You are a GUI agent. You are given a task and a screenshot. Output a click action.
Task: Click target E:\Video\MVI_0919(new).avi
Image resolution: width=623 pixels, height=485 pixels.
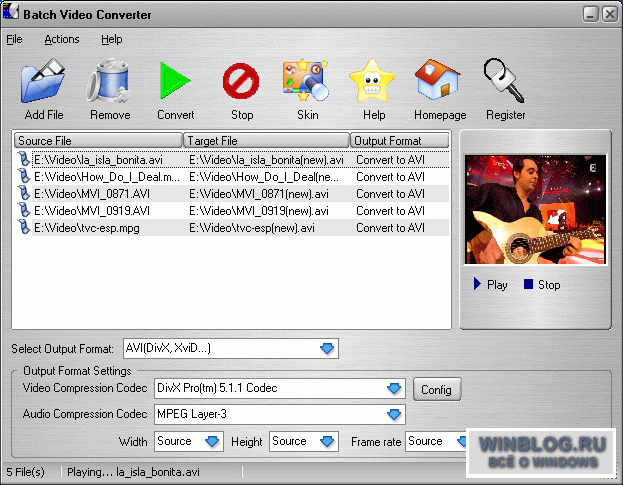pyautogui.click(x=259, y=211)
